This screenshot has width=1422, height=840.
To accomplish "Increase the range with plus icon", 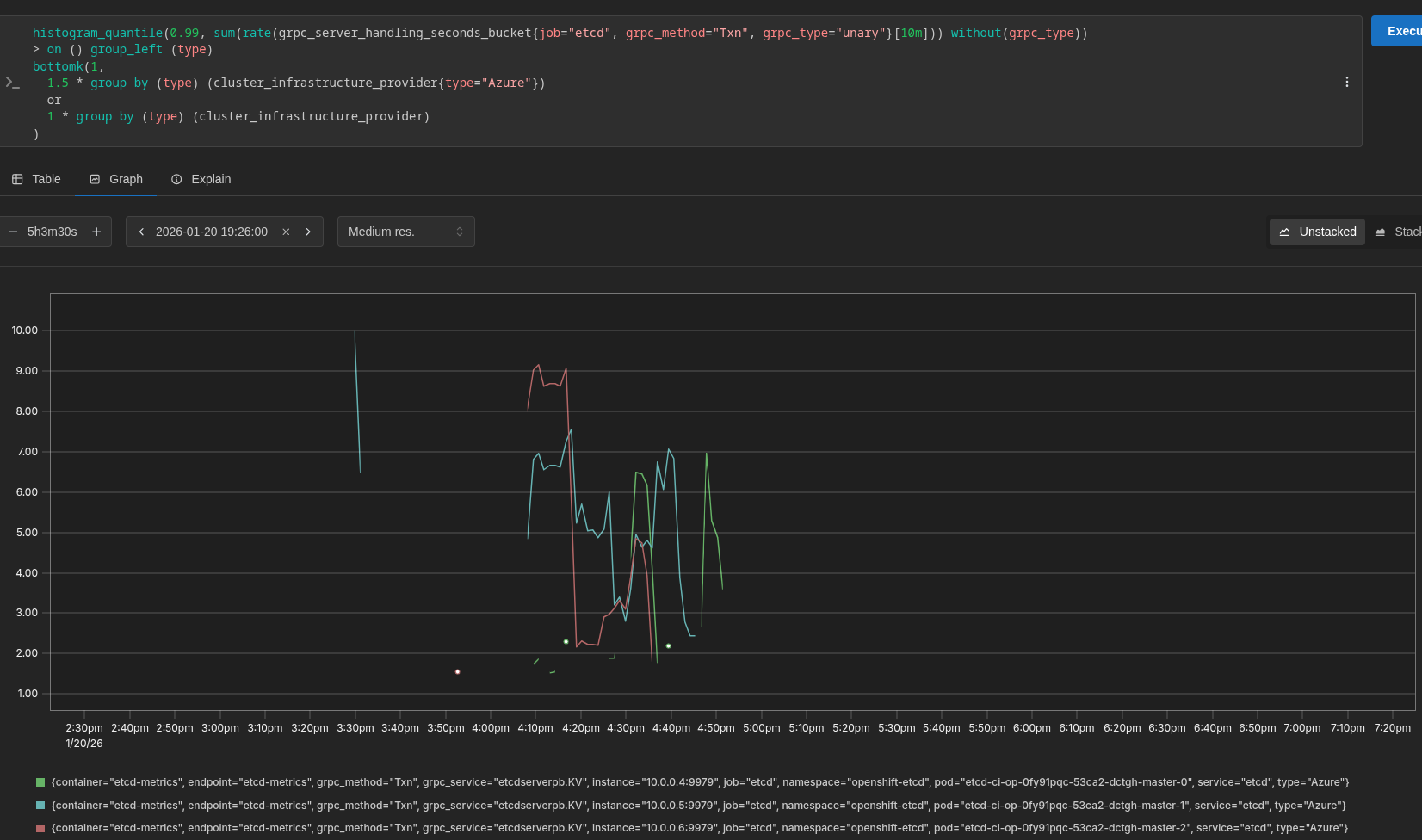I will 96,232.
